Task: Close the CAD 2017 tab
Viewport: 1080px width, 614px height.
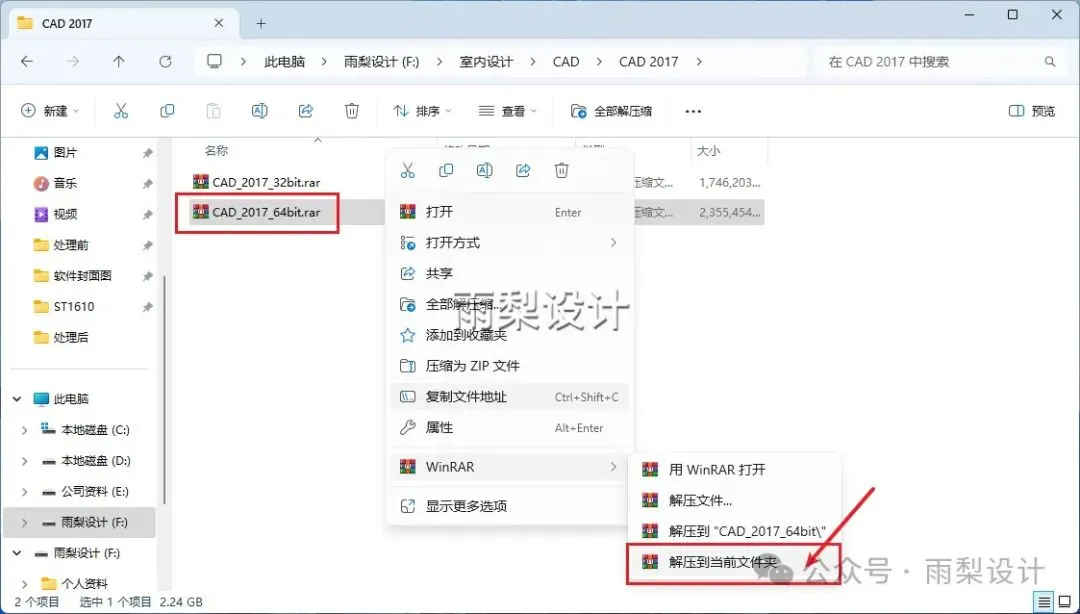Action: [218, 23]
